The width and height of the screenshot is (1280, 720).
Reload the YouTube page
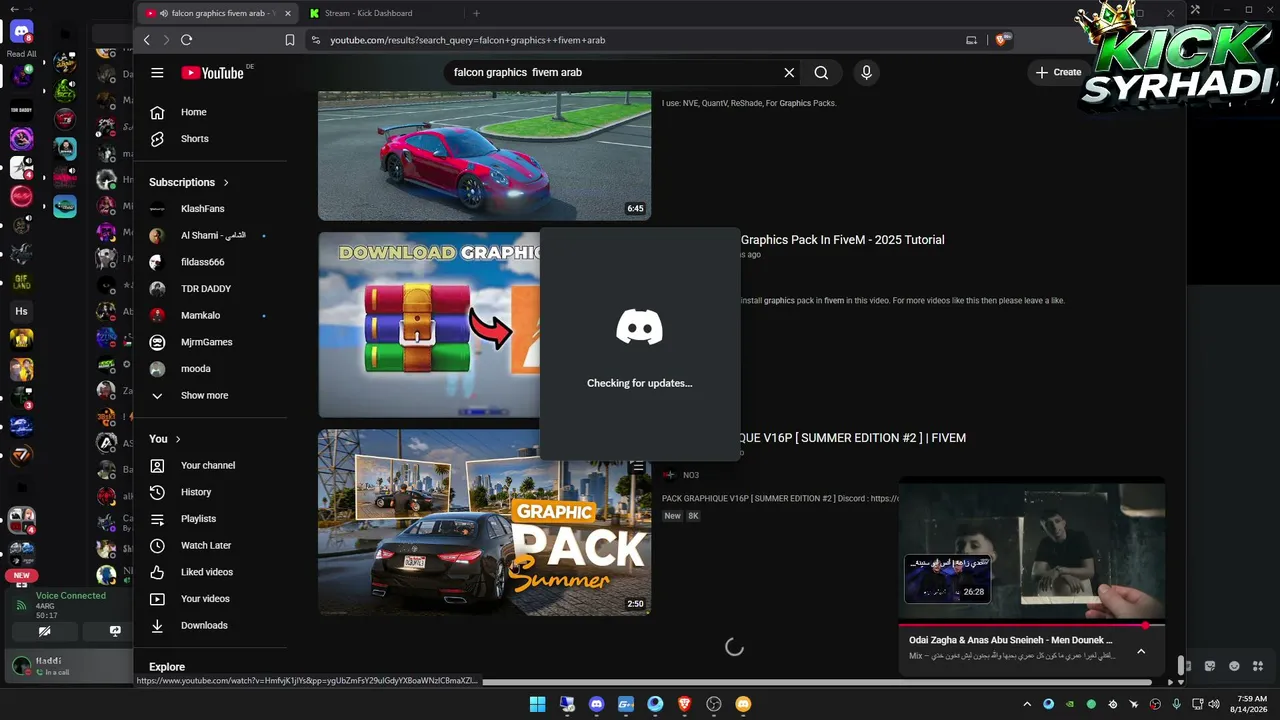(186, 40)
